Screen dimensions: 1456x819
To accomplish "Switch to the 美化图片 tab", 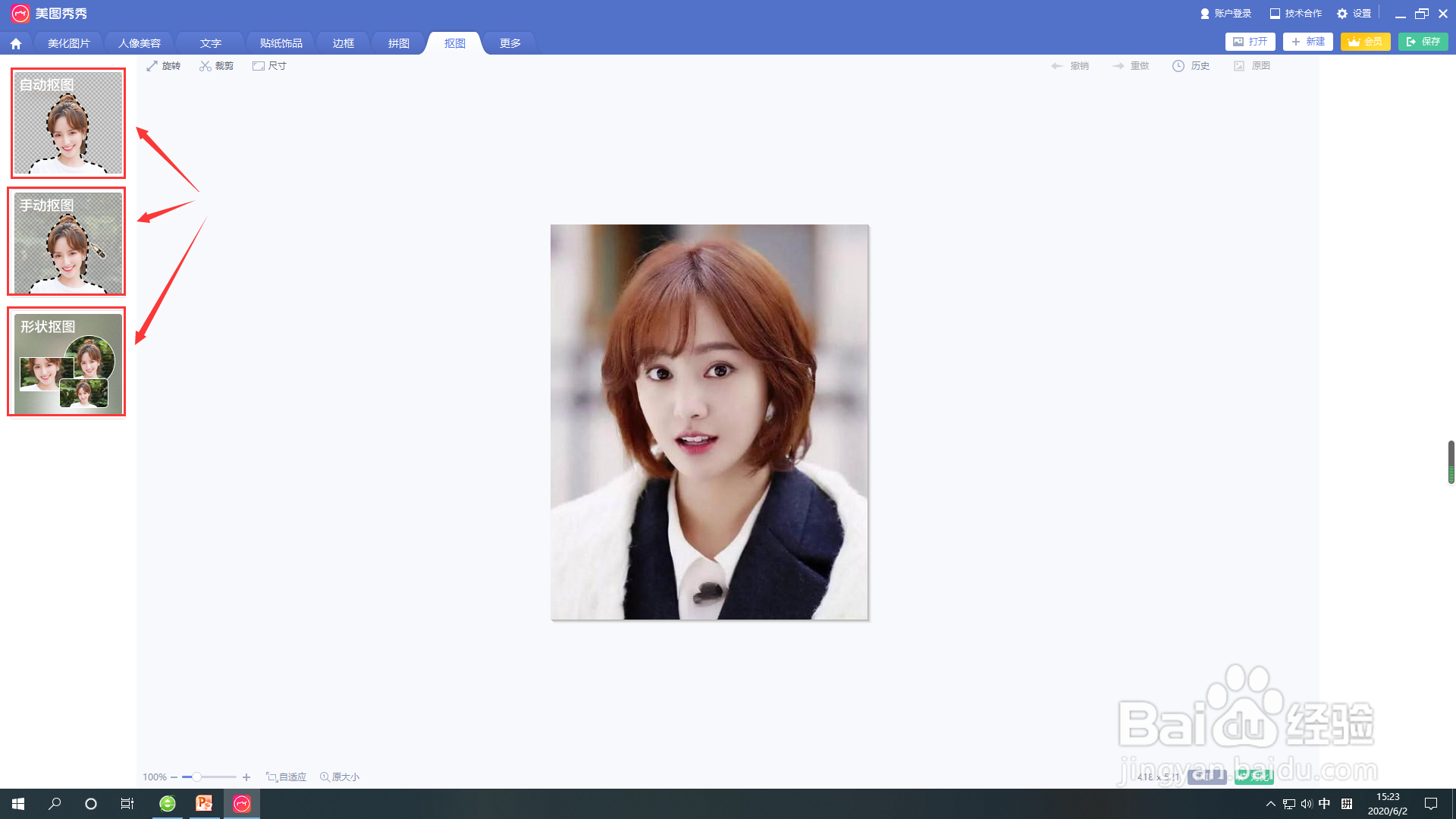I will [68, 43].
